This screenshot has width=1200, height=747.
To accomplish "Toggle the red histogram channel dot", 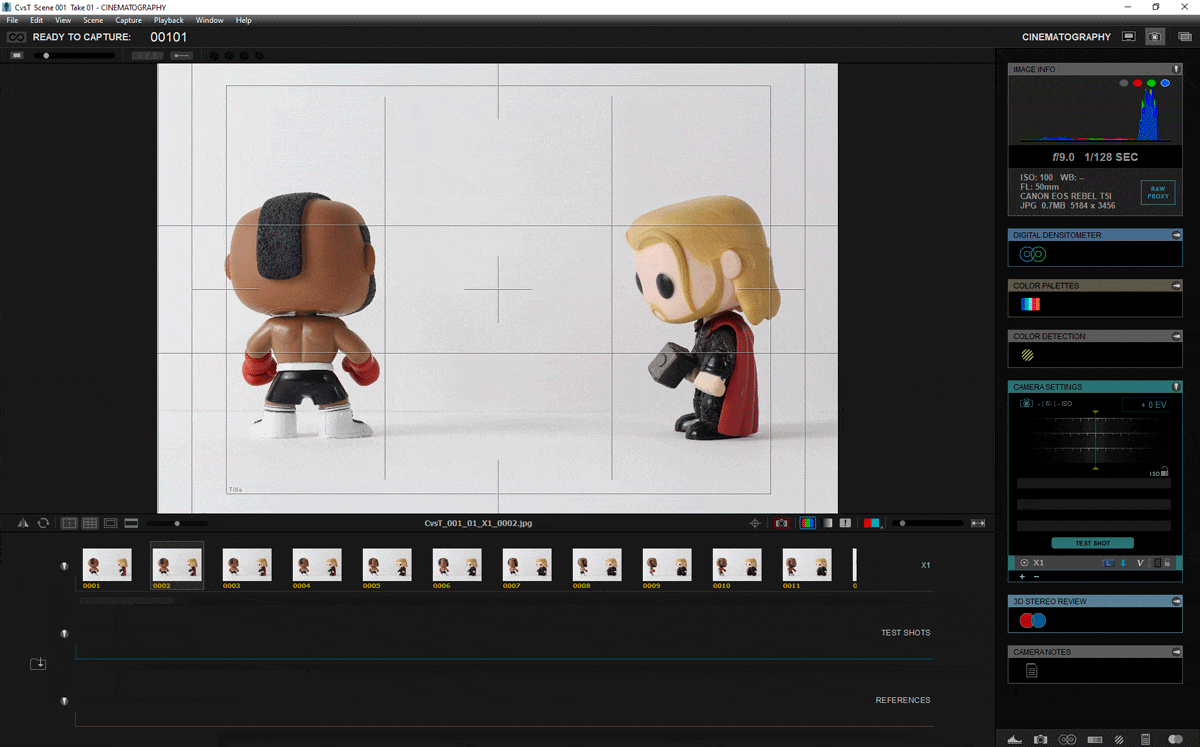I will (1137, 83).
